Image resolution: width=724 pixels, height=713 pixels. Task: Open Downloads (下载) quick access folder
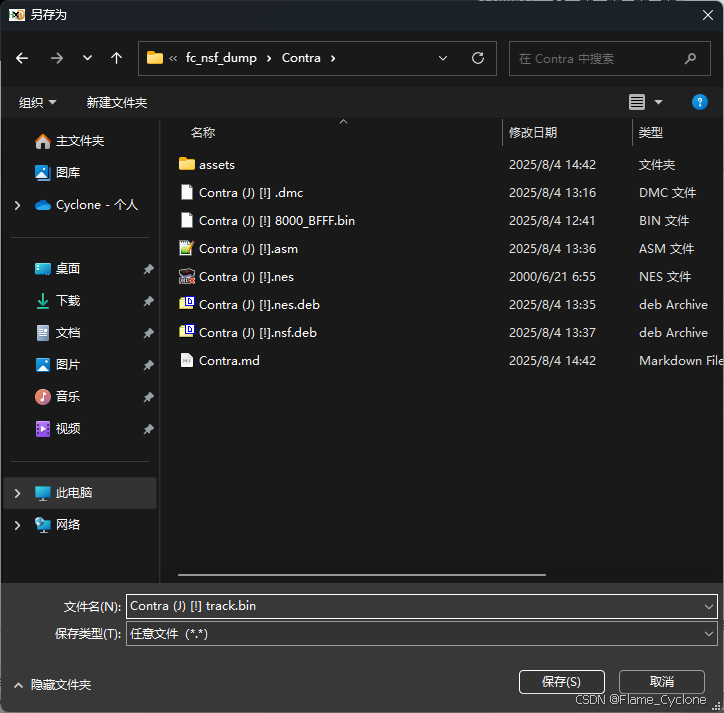pos(58,301)
